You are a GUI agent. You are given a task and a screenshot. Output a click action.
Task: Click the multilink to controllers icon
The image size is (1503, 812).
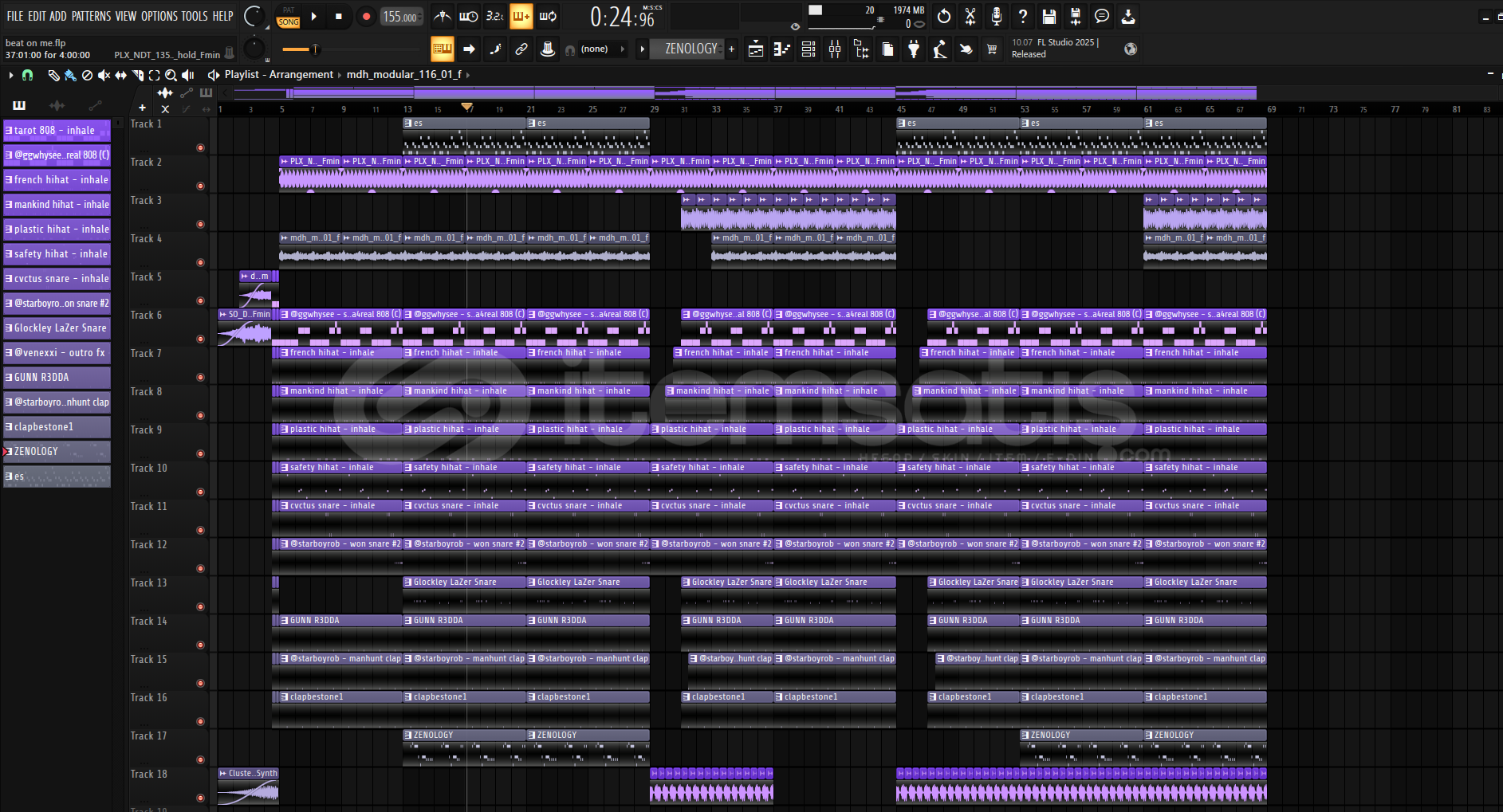(521, 49)
